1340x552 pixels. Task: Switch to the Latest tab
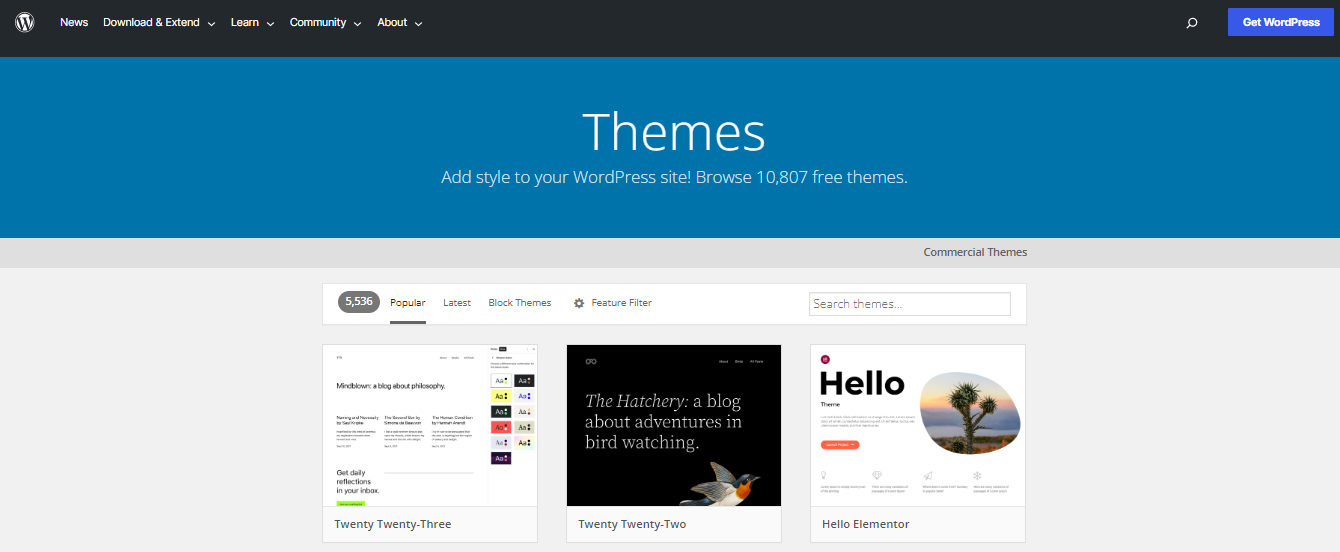[x=457, y=303]
